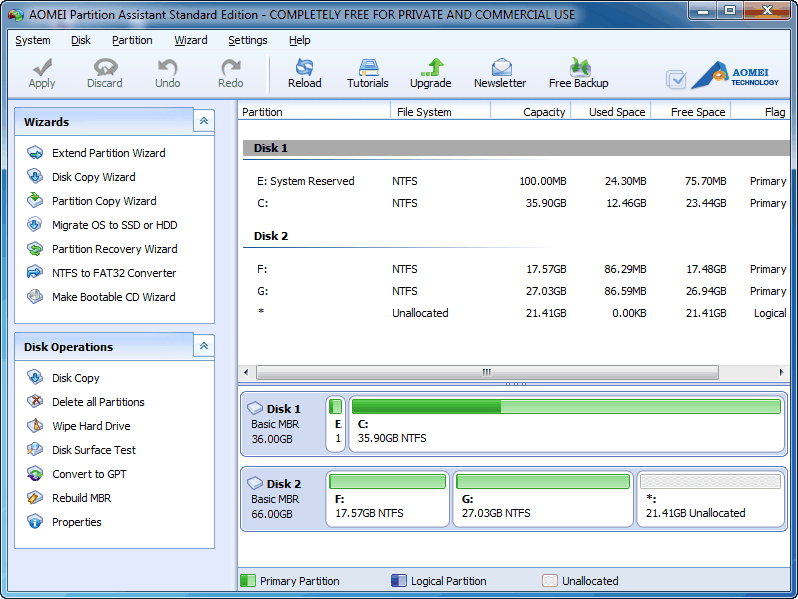Image resolution: width=798 pixels, height=599 pixels.
Task: Click the Extend Partition Wizard icon
Action: coord(35,153)
